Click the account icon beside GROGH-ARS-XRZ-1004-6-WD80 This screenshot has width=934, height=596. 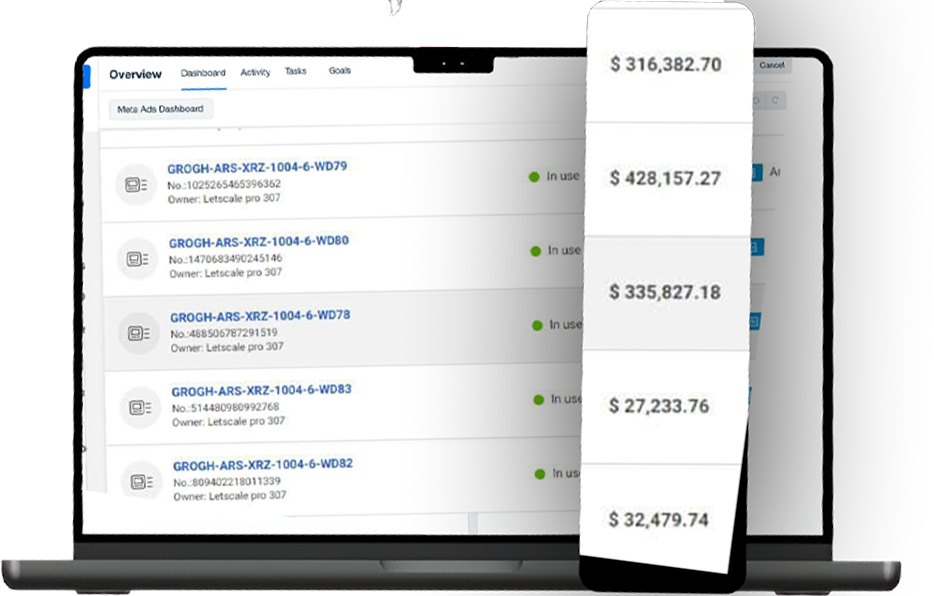pyautogui.click(x=136, y=259)
